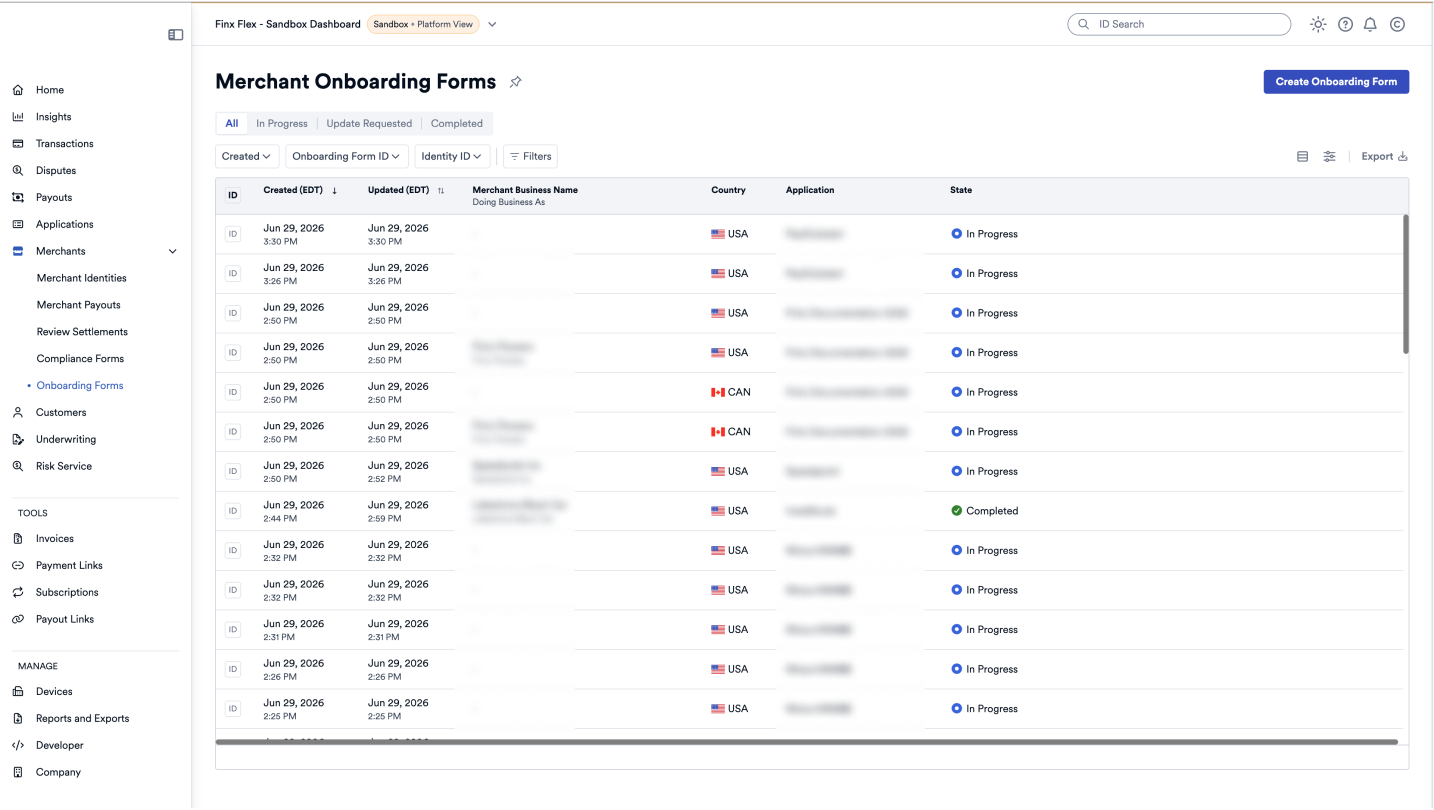The width and height of the screenshot is (1434, 810).
Task: Expand the Sandbox Platform View switcher chevron
Action: [x=492, y=24]
